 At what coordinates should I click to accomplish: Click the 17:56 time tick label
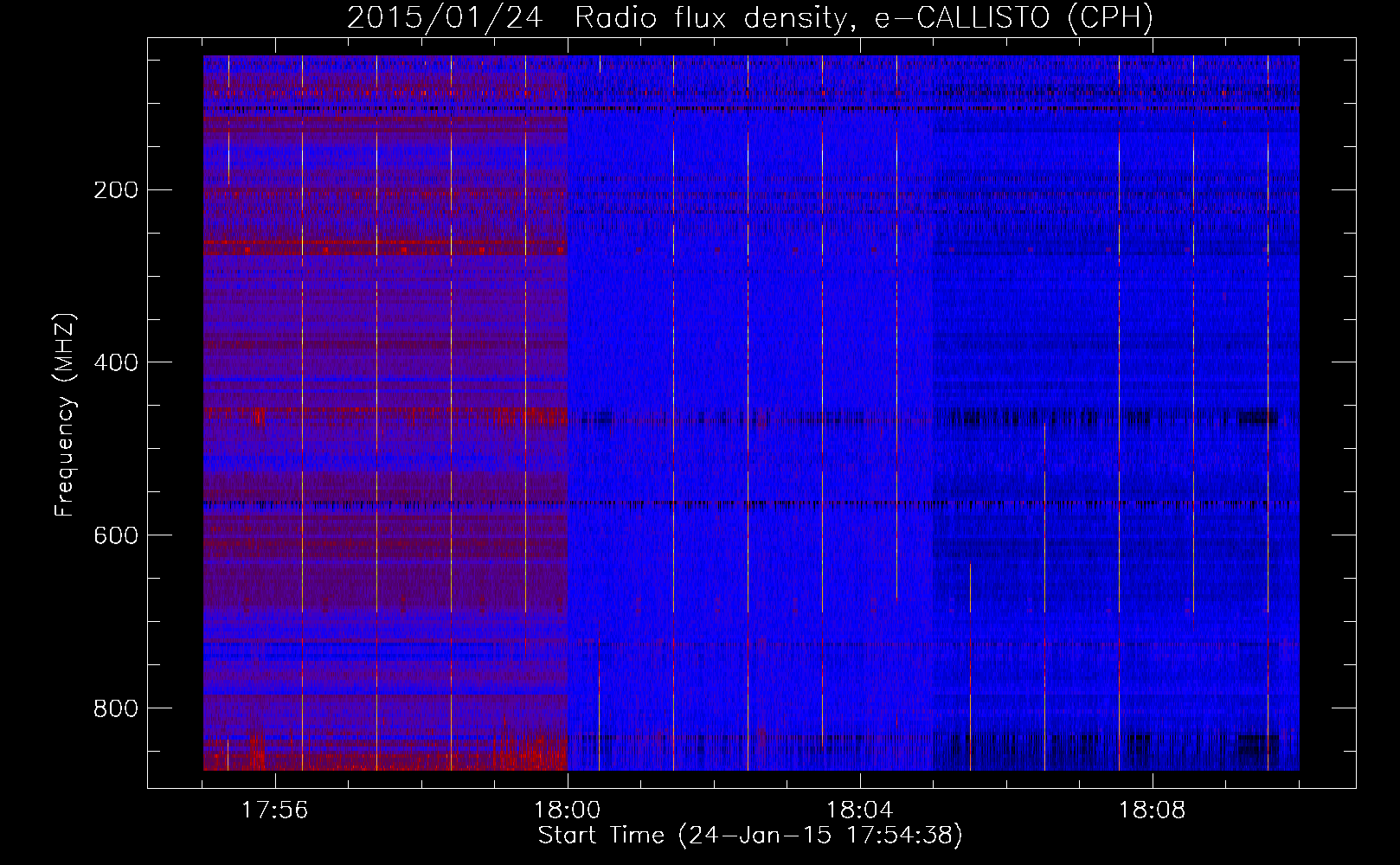pos(274,811)
